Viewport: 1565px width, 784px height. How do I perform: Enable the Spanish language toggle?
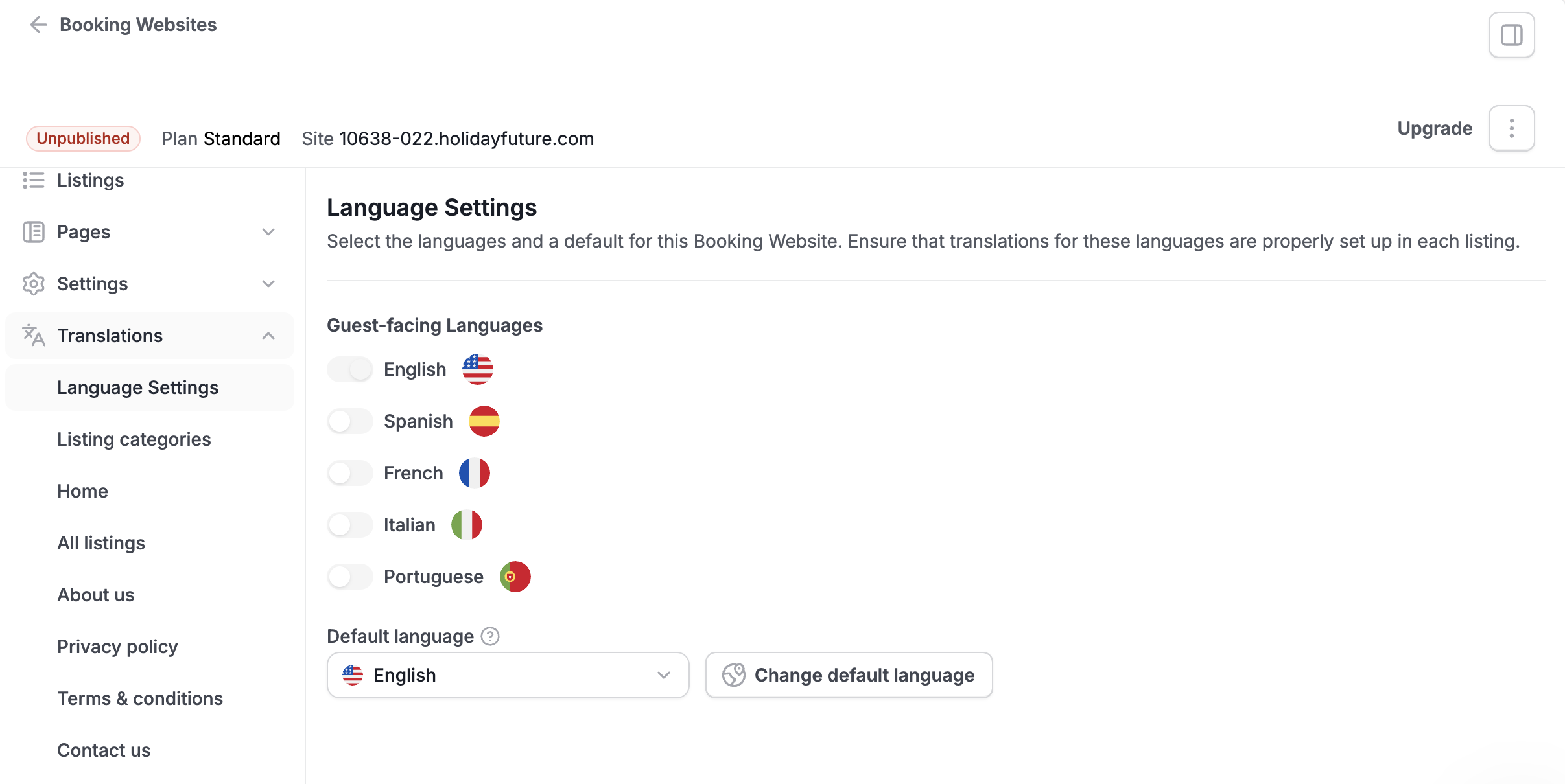[x=350, y=421]
